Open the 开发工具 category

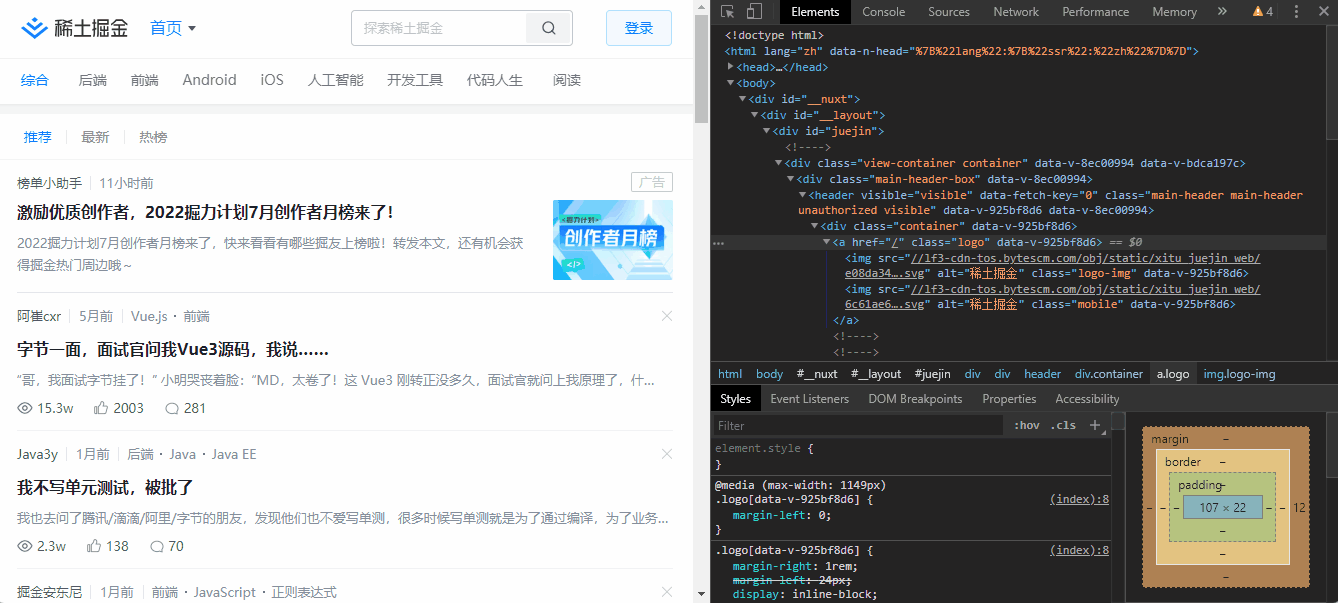pyautogui.click(x=415, y=80)
